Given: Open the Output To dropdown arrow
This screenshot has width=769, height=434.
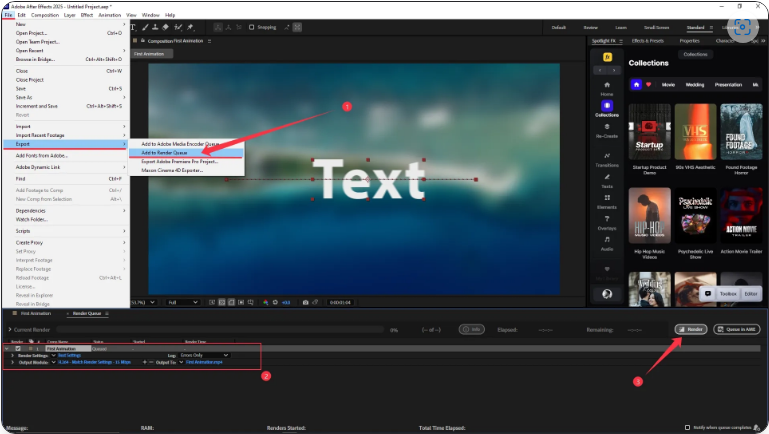Looking at the screenshot, I should pos(181,362).
